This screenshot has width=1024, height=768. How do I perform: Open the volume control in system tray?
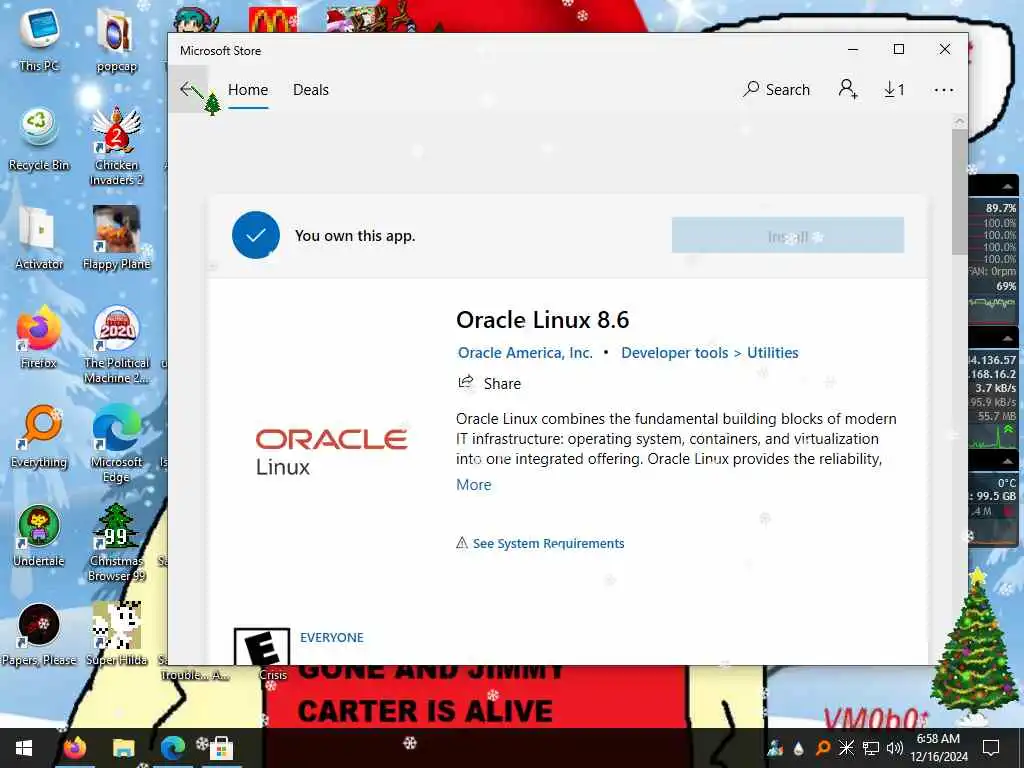pos(895,748)
